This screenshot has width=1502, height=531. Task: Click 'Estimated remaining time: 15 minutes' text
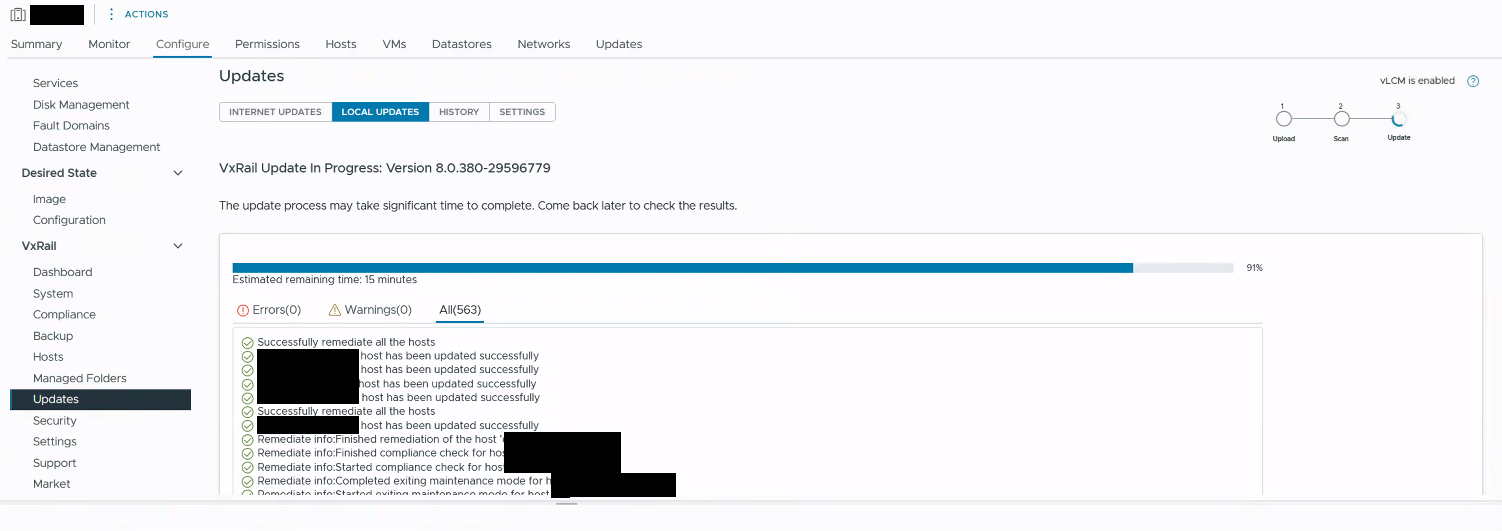[325, 280]
